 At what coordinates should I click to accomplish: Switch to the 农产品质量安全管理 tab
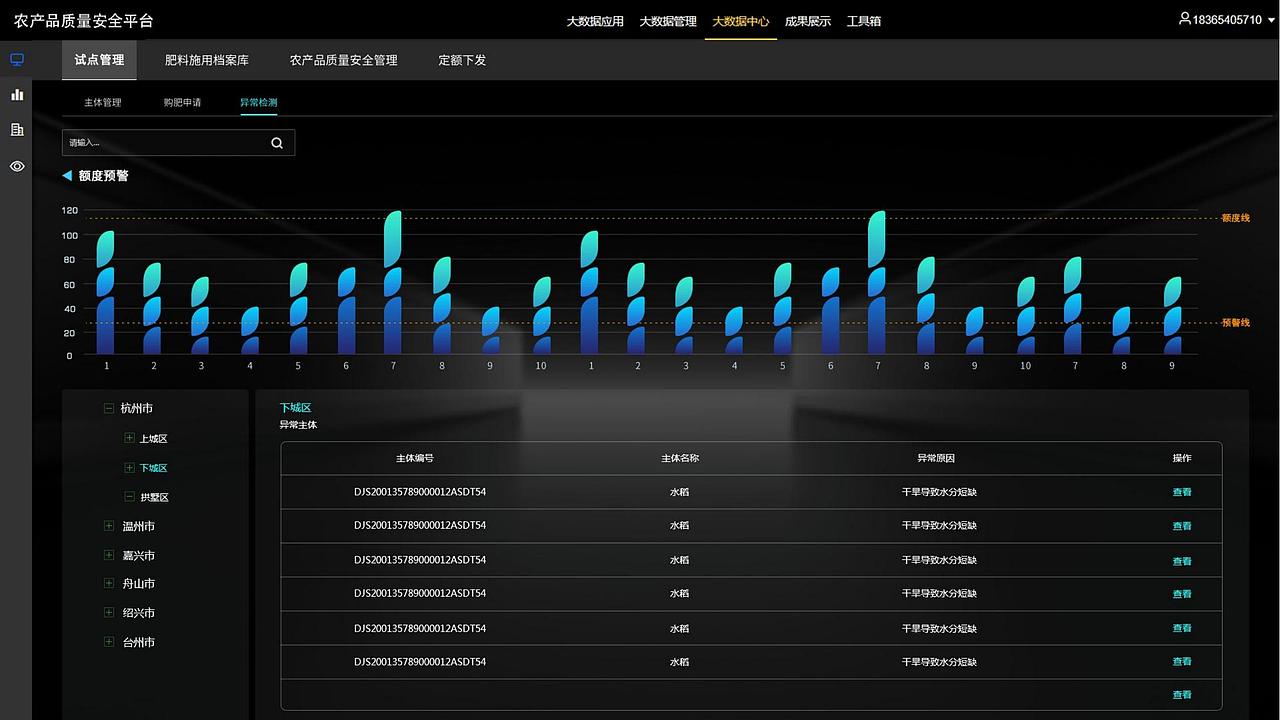coord(344,60)
